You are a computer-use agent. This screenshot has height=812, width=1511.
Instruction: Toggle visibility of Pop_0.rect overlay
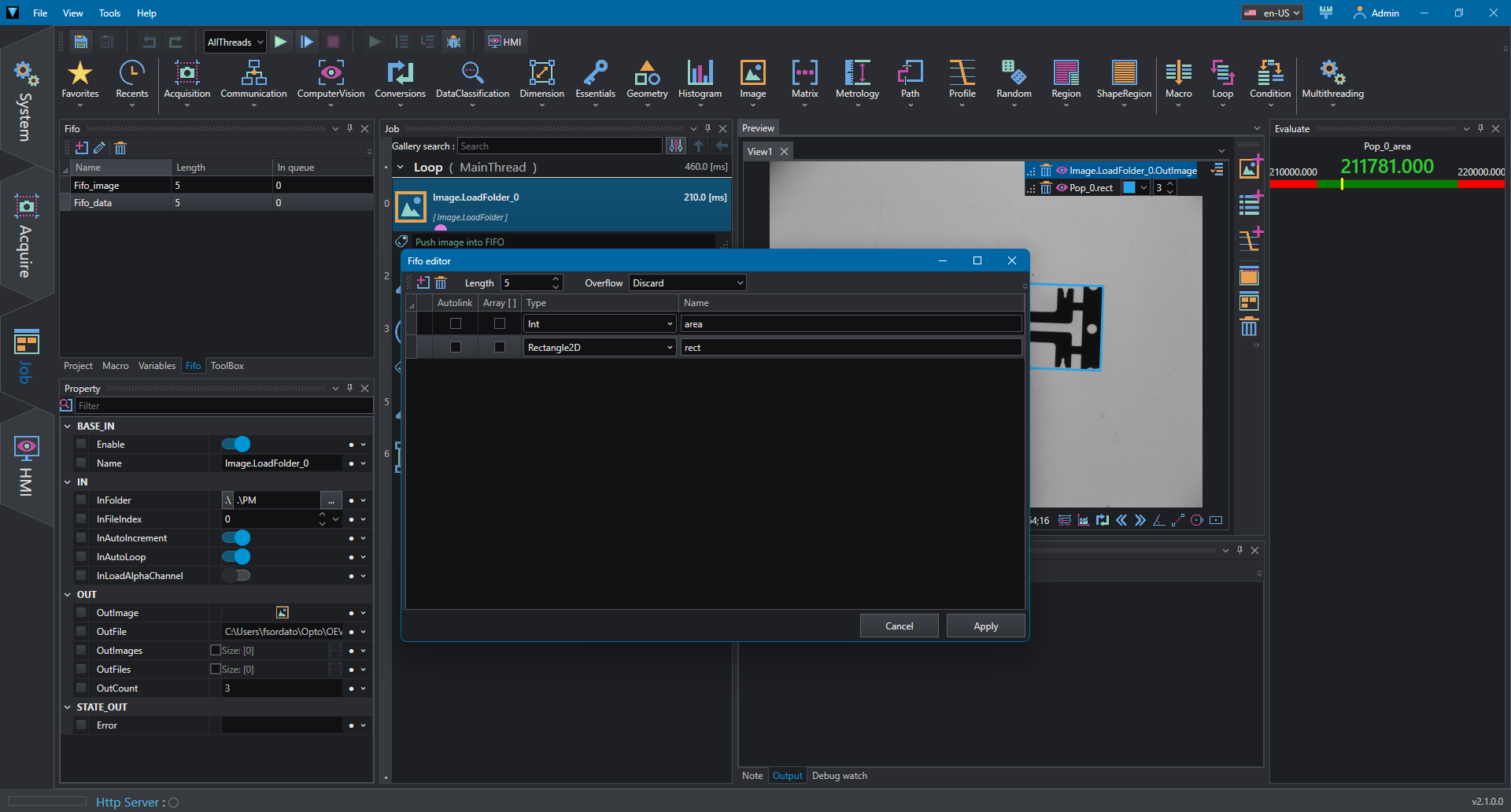[1062, 188]
